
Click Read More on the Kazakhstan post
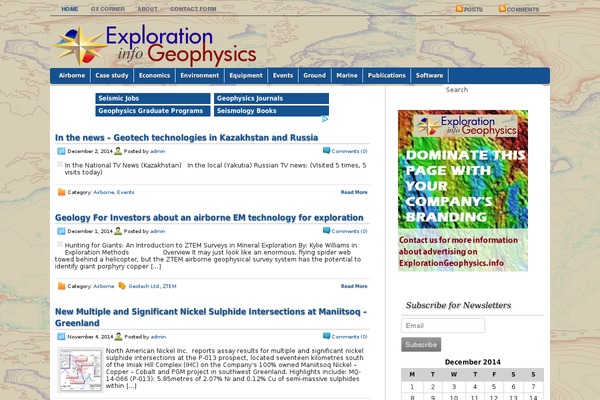coord(354,192)
